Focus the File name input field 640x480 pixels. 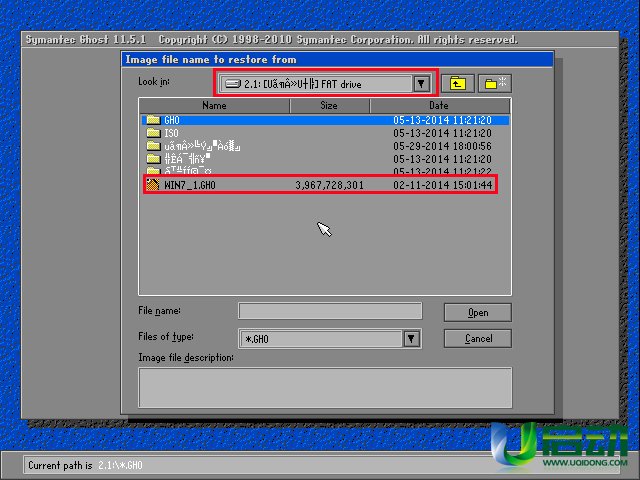pos(330,311)
